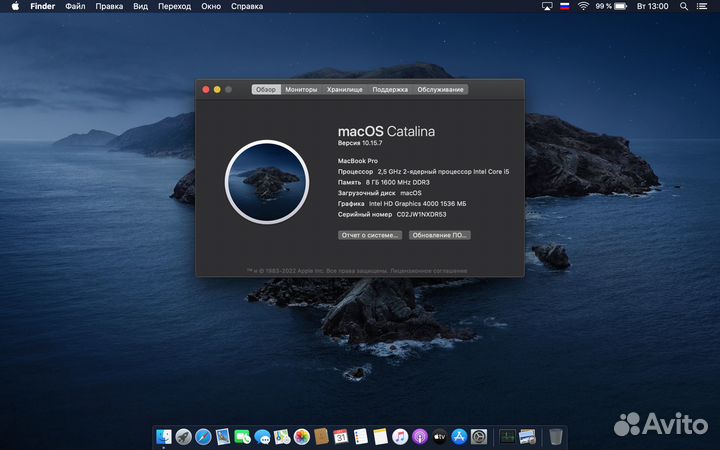
Task: Click the 8 ГБ 1600 MHz DDR3 memory text
Action: point(398,182)
